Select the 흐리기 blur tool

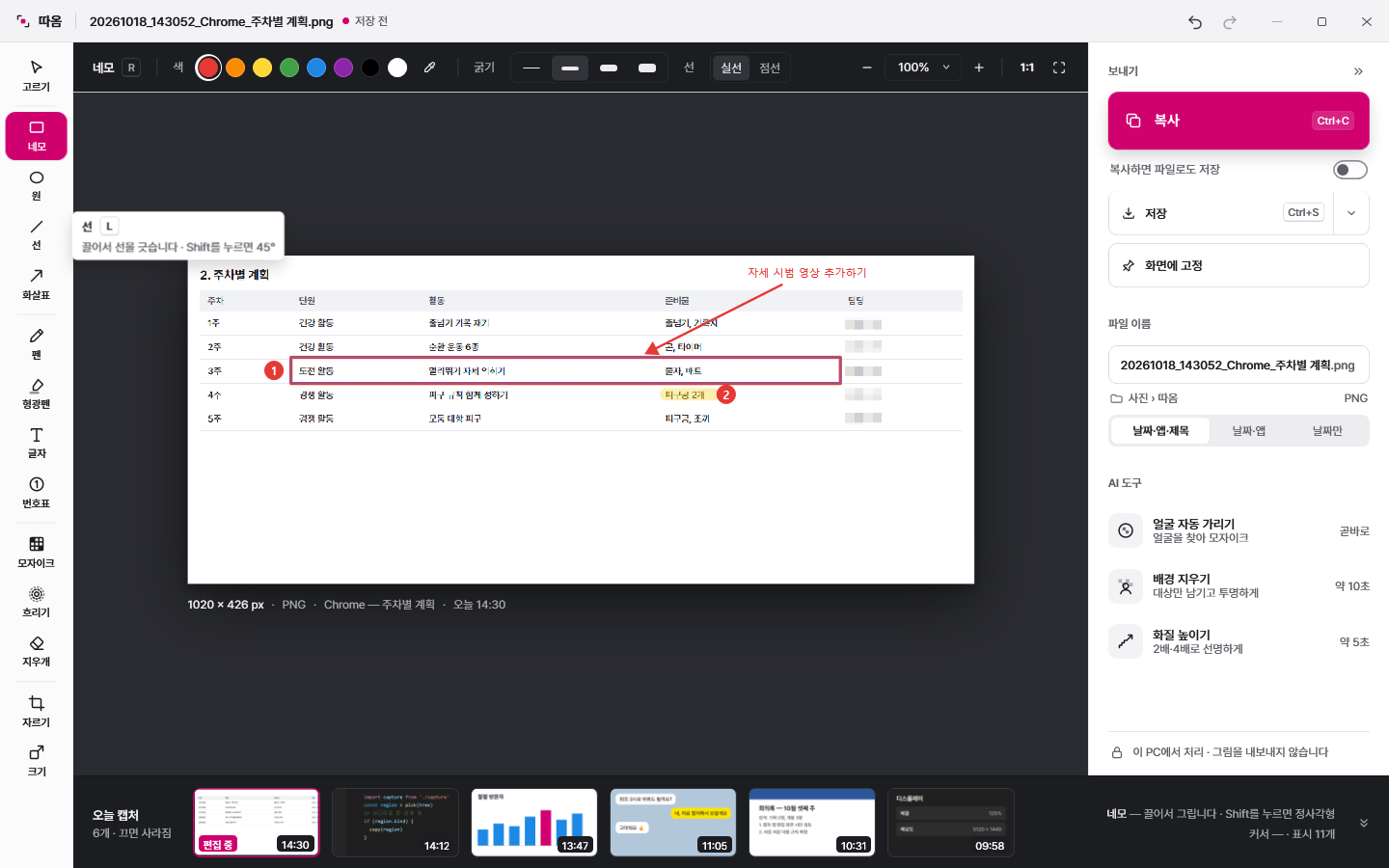pyautogui.click(x=37, y=602)
